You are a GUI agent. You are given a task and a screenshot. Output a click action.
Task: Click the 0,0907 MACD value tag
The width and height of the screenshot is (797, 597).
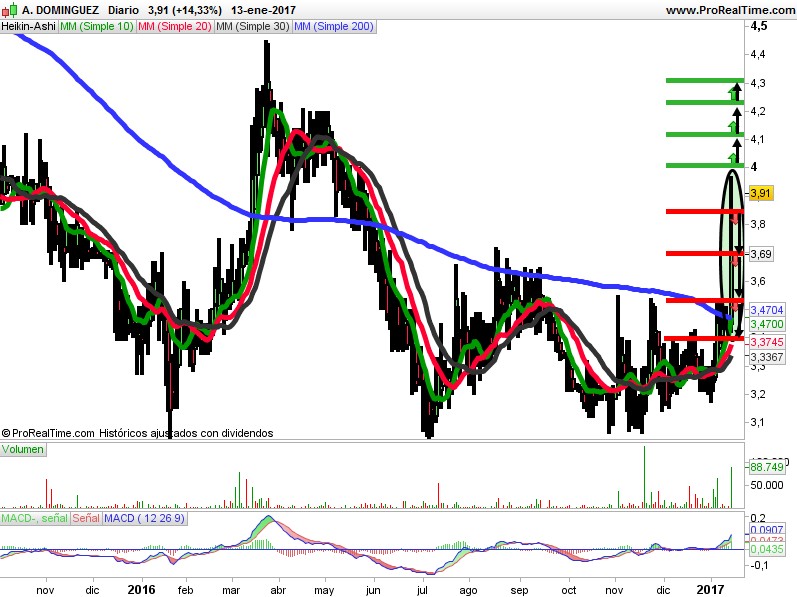pos(767,530)
